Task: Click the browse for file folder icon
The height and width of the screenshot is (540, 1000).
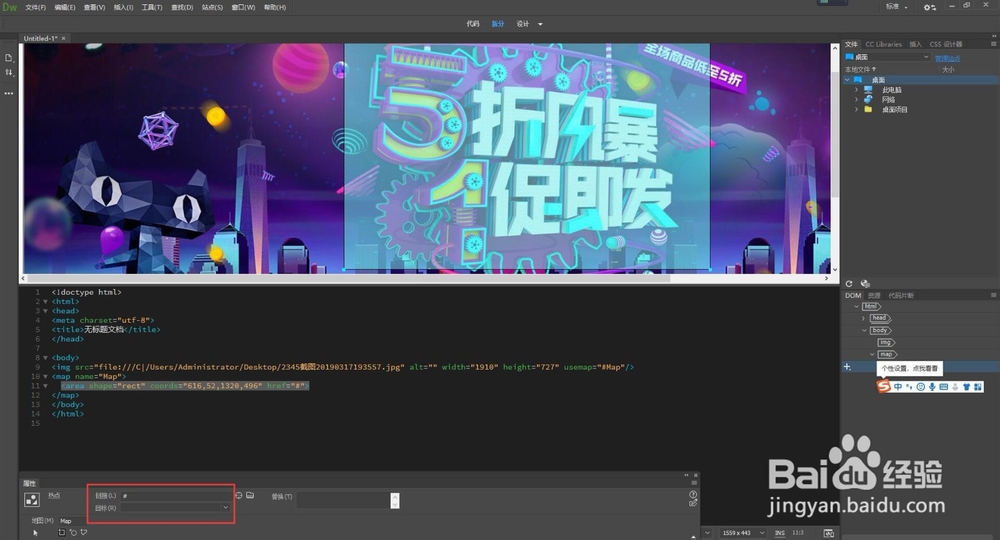Action: 250,495
